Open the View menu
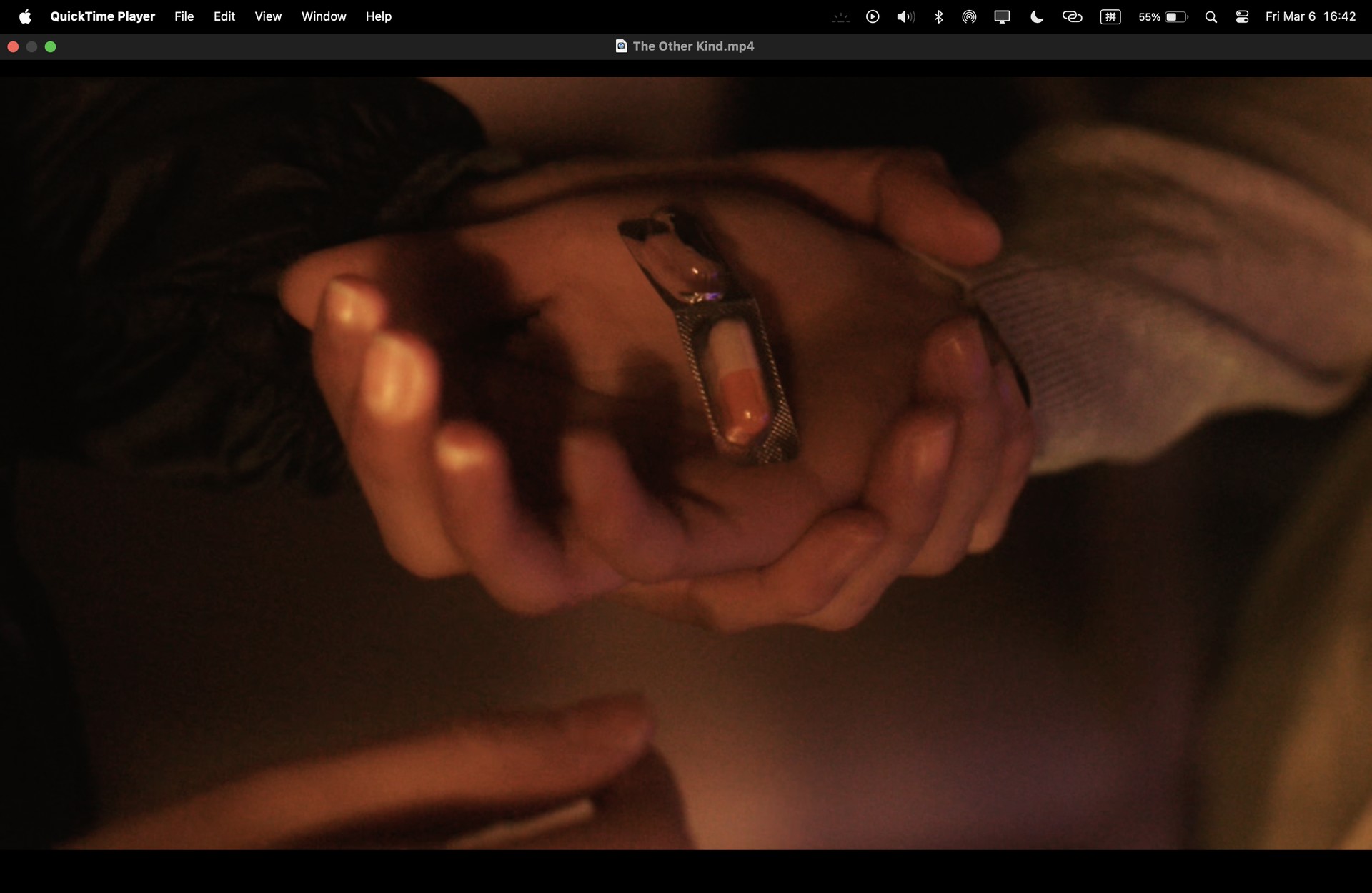Image resolution: width=1372 pixels, height=893 pixels. (268, 16)
